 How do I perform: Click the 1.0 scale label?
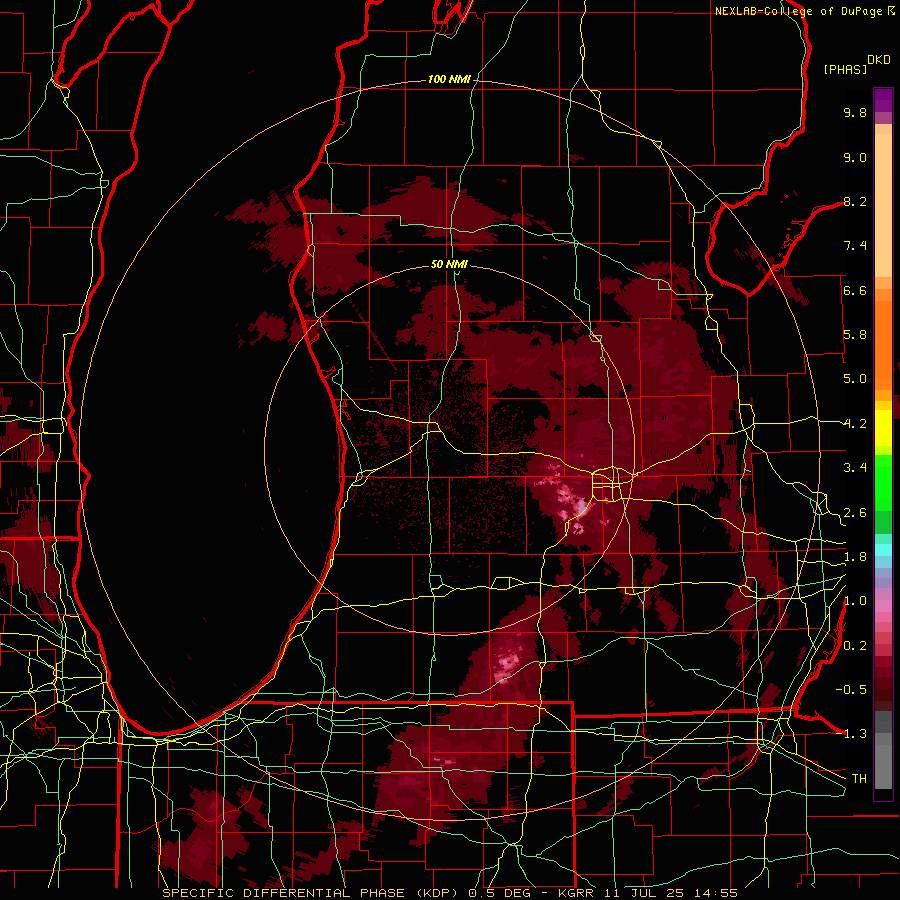855,601
